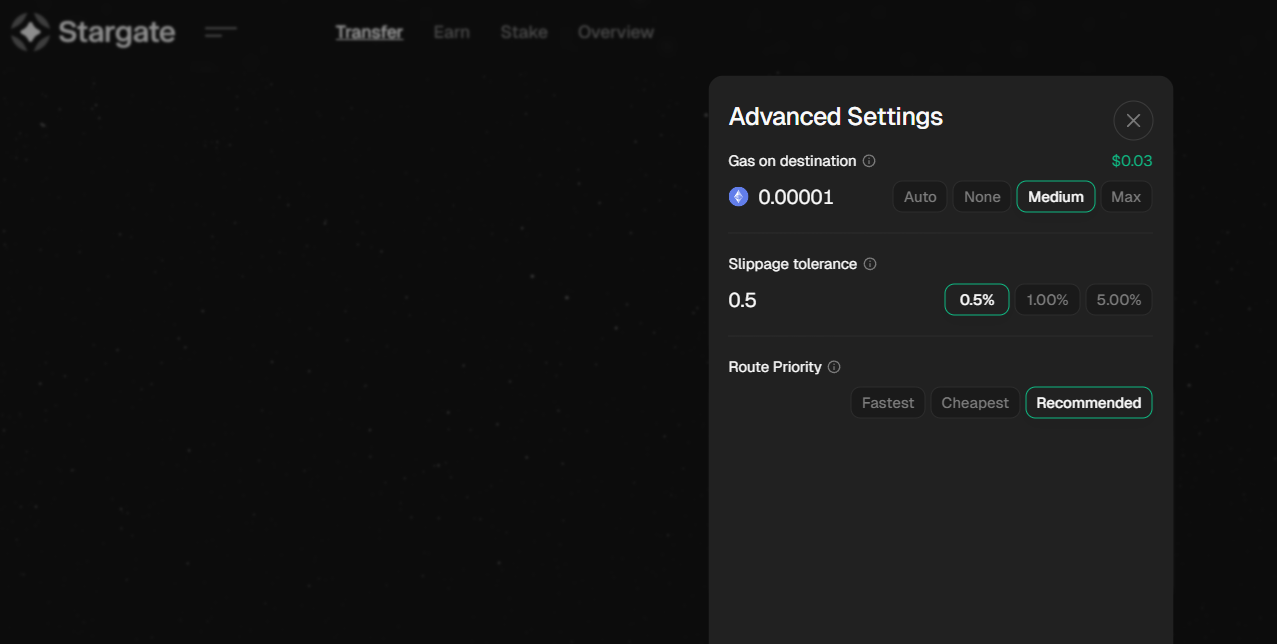Viewport: 1277px width, 644px height.
Task: Choose Cheapest route priority
Action: (974, 403)
